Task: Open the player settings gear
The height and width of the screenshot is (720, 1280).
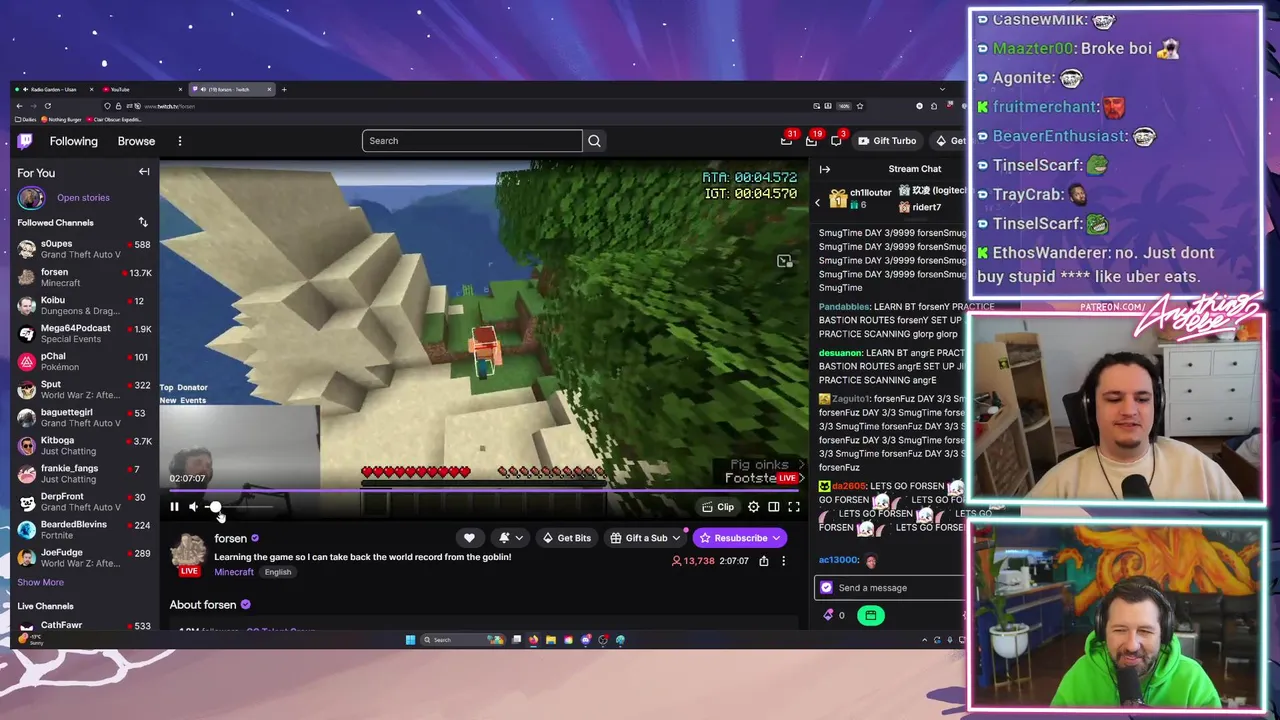Action: click(x=754, y=507)
